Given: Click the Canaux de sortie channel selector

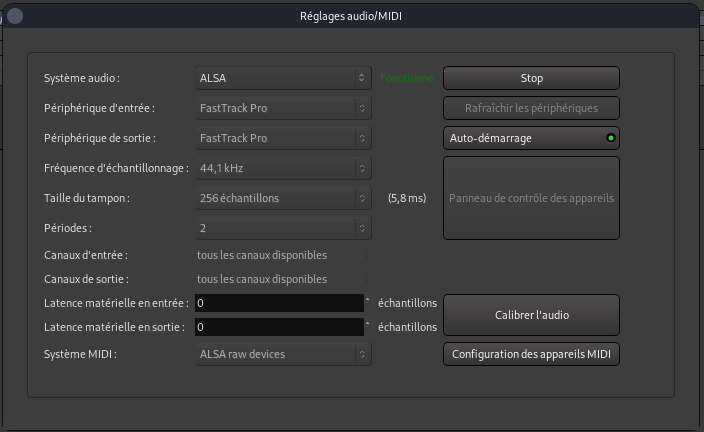Looking at the screenshot, I should 284,280.
